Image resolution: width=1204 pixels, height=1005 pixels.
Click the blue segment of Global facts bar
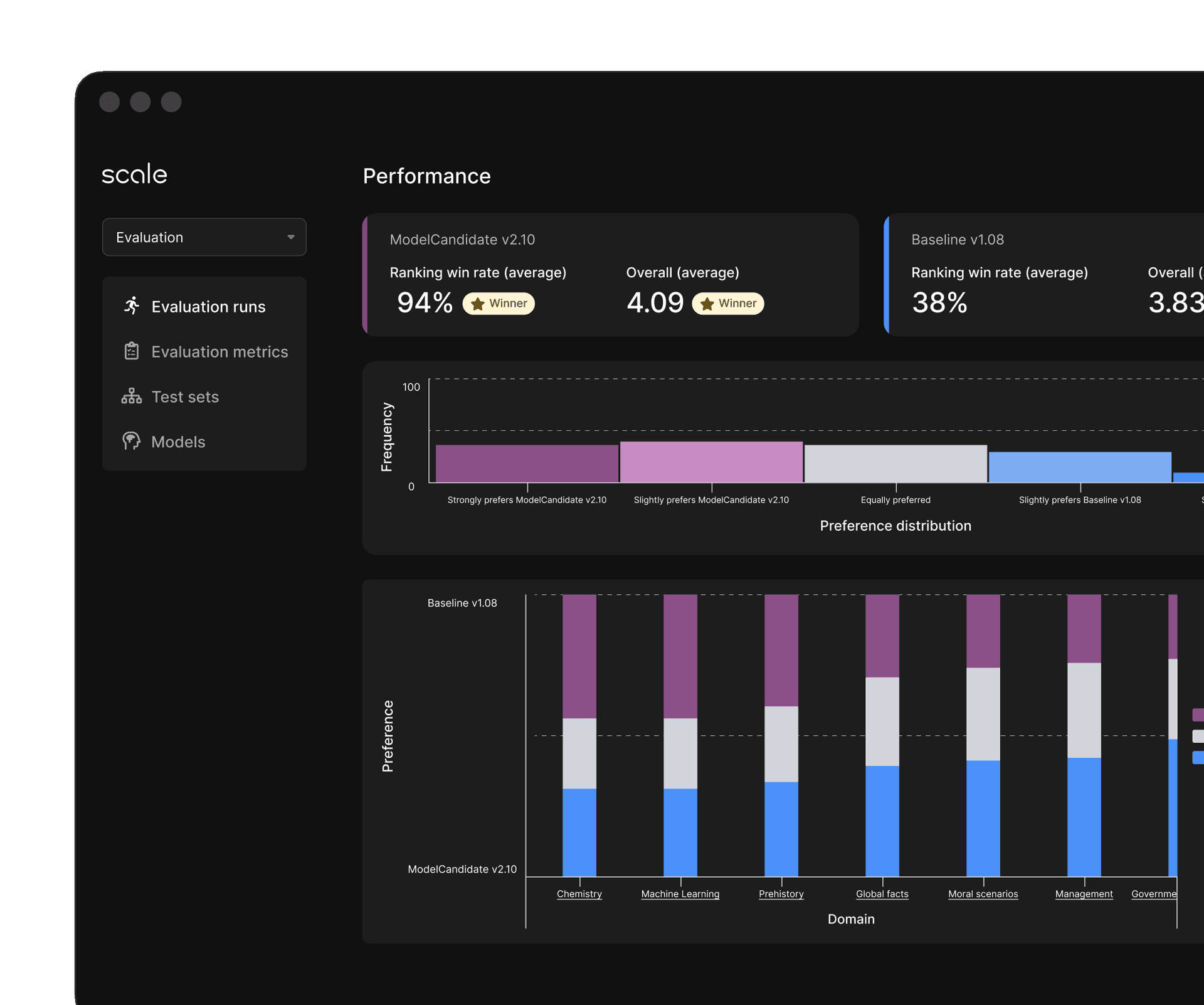pos(882,821)
